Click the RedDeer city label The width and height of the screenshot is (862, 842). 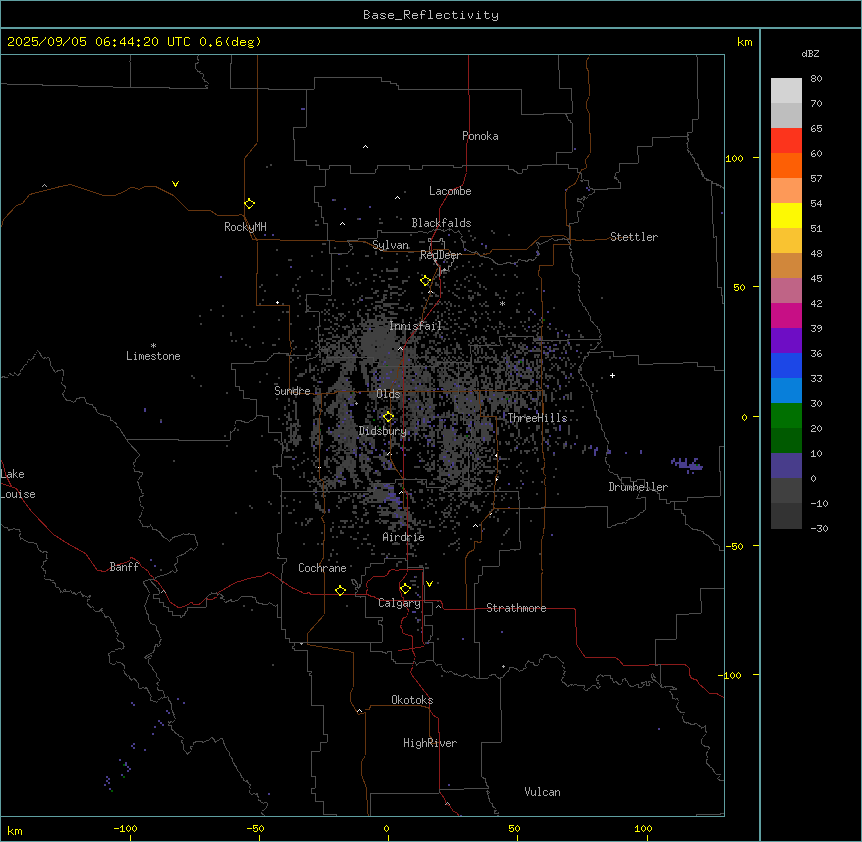440,255
